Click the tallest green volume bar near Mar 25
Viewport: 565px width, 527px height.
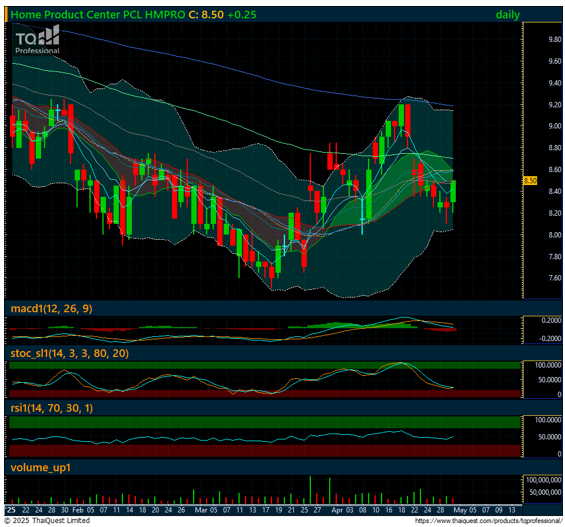pyautogui.click(x=310, y=490)
